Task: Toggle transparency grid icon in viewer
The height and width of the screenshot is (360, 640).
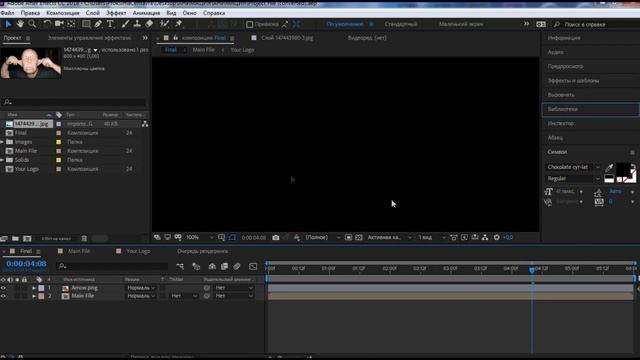Action: [x=359, y=237]
